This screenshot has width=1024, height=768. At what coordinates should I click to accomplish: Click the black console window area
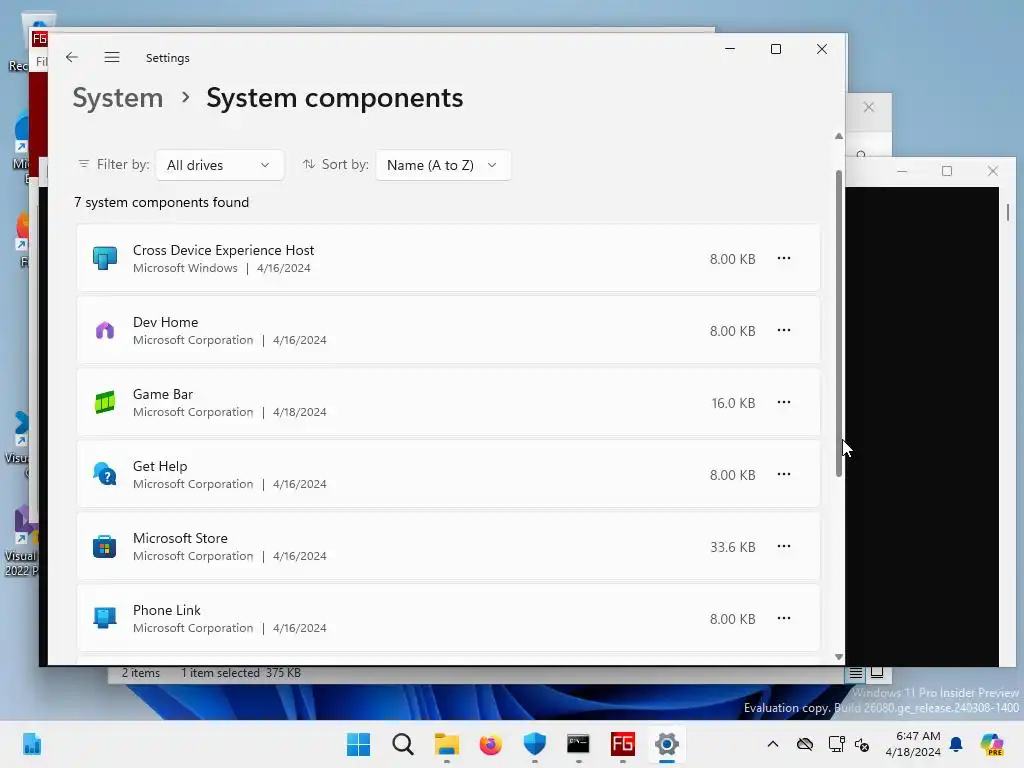tap(921, 426)
